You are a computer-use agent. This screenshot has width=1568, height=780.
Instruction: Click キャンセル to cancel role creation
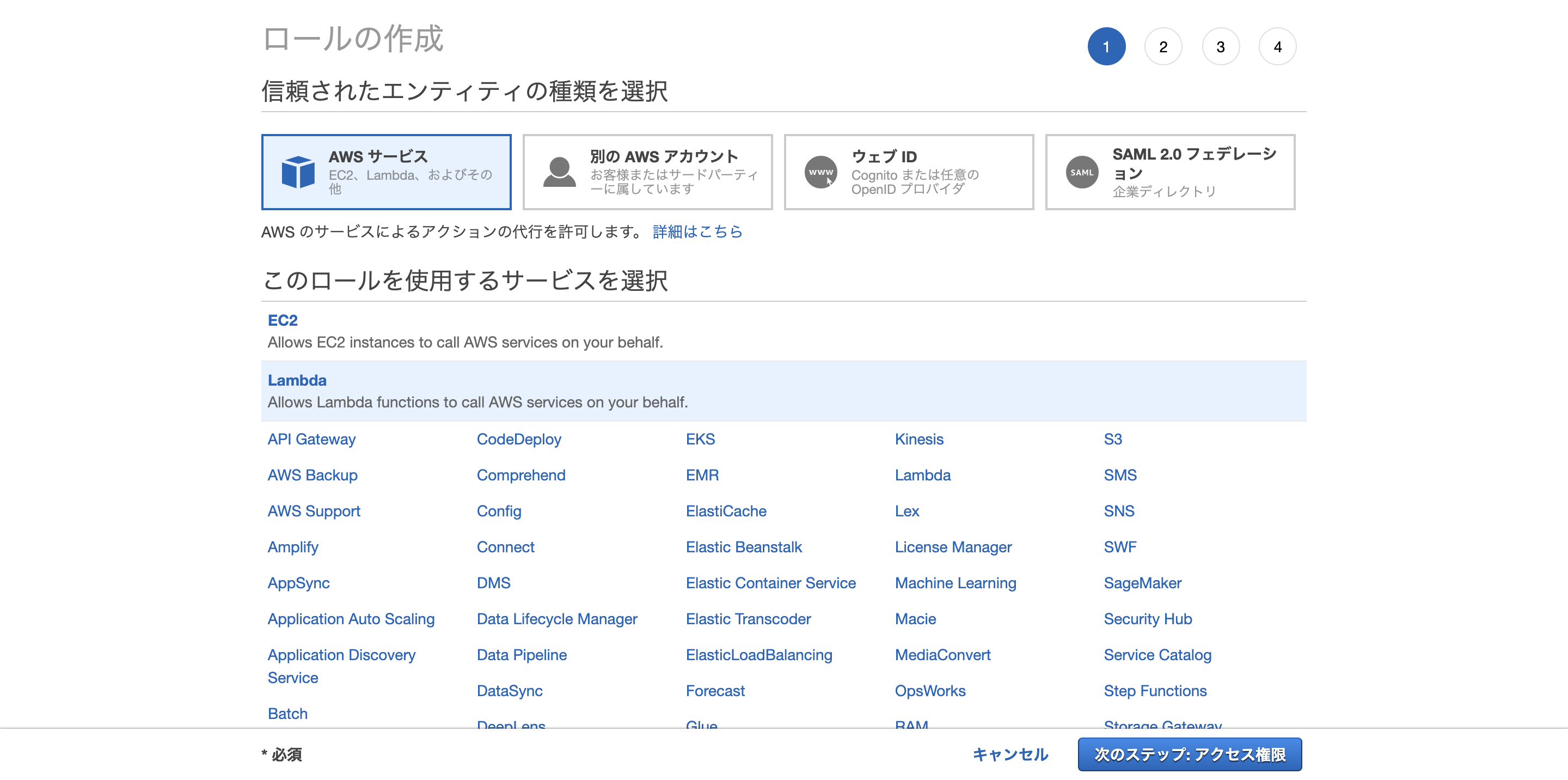click(1010, 754)
